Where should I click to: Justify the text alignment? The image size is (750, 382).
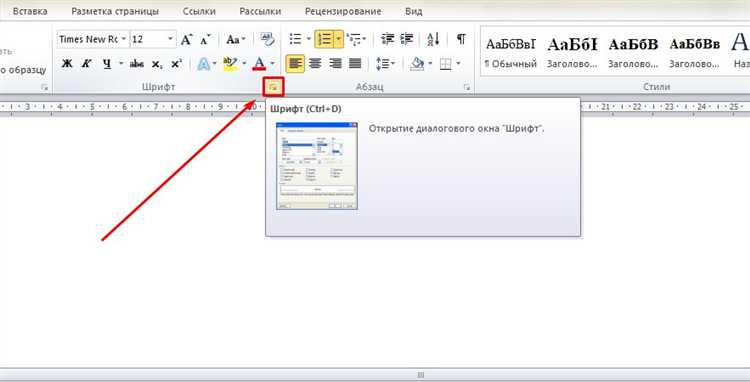355,63
